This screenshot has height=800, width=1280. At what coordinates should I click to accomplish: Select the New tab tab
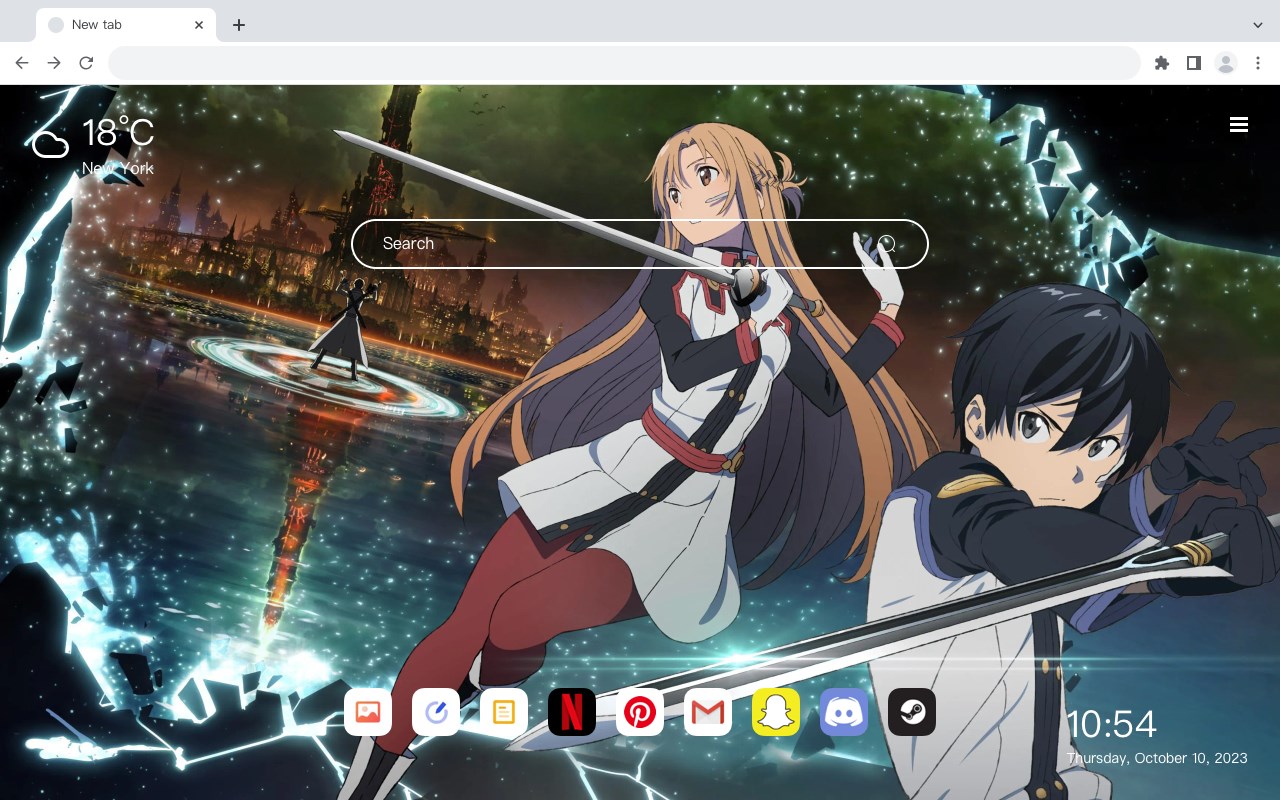click(126, 25)
